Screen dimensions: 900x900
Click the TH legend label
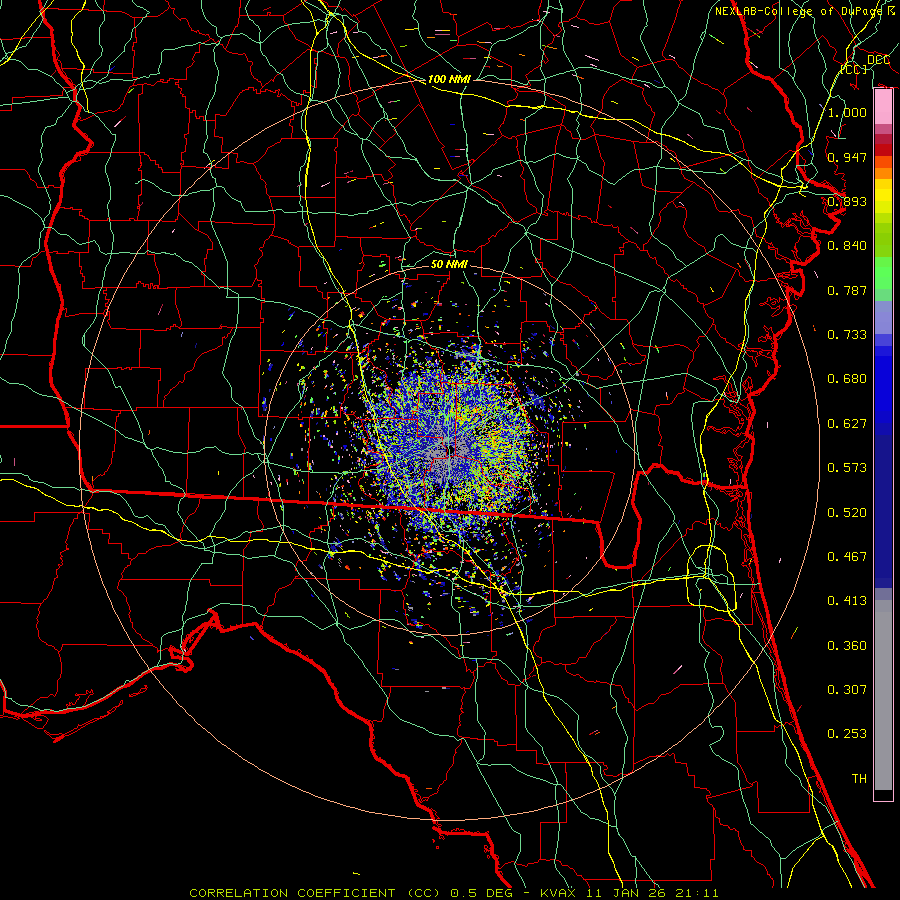pos(859,779)
